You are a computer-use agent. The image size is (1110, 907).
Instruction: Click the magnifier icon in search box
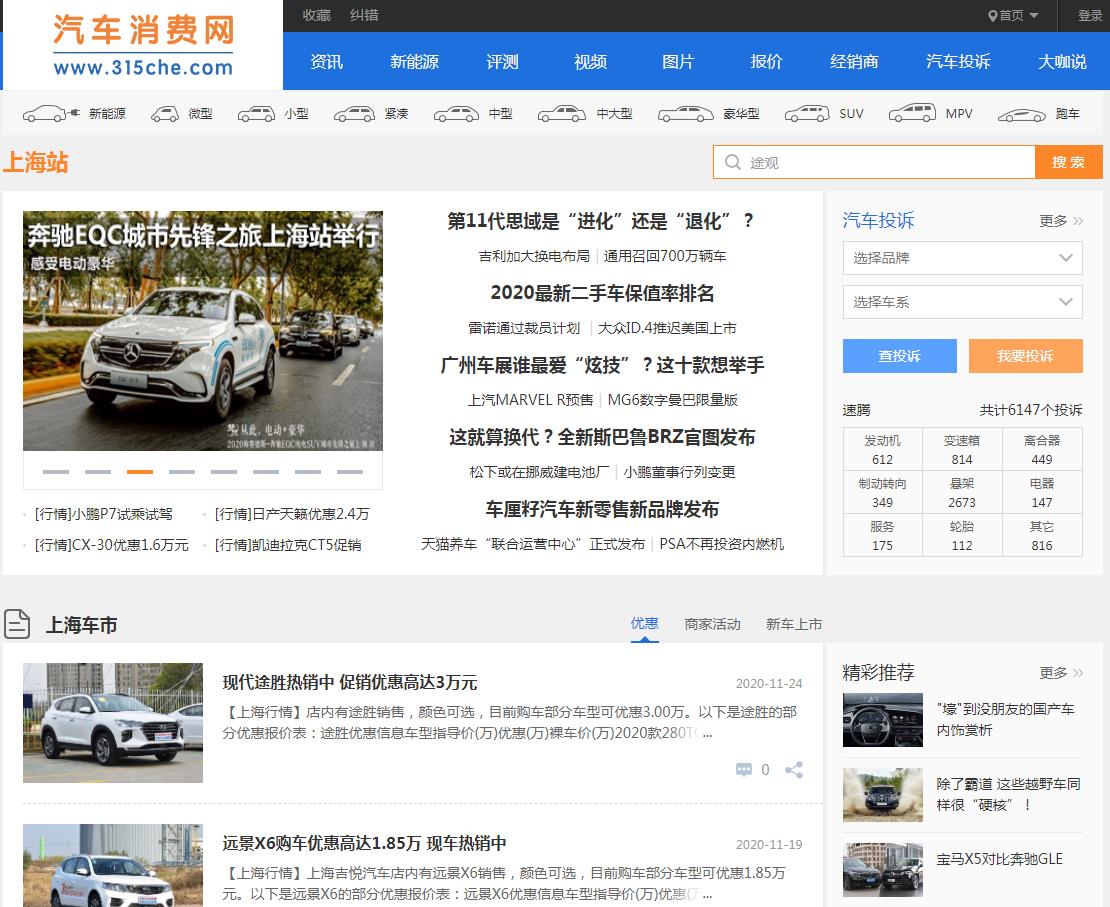tap(733, 162)
